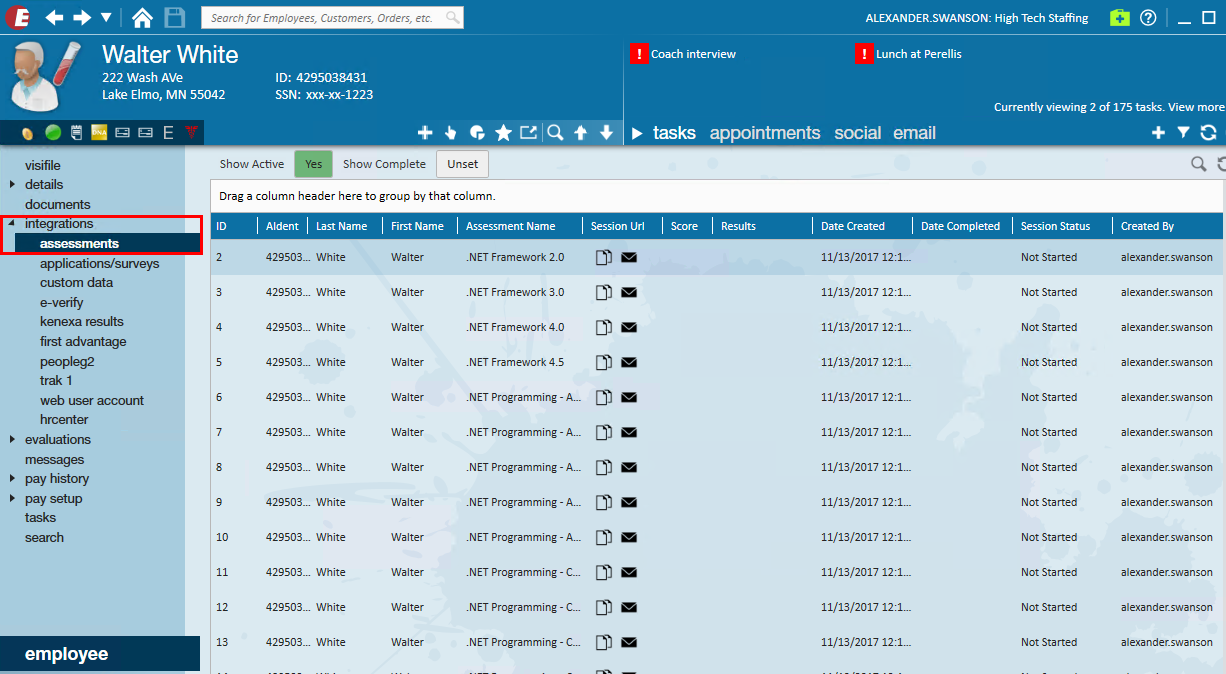
Task: Switch to the social tab
Action: pos(858,133)
